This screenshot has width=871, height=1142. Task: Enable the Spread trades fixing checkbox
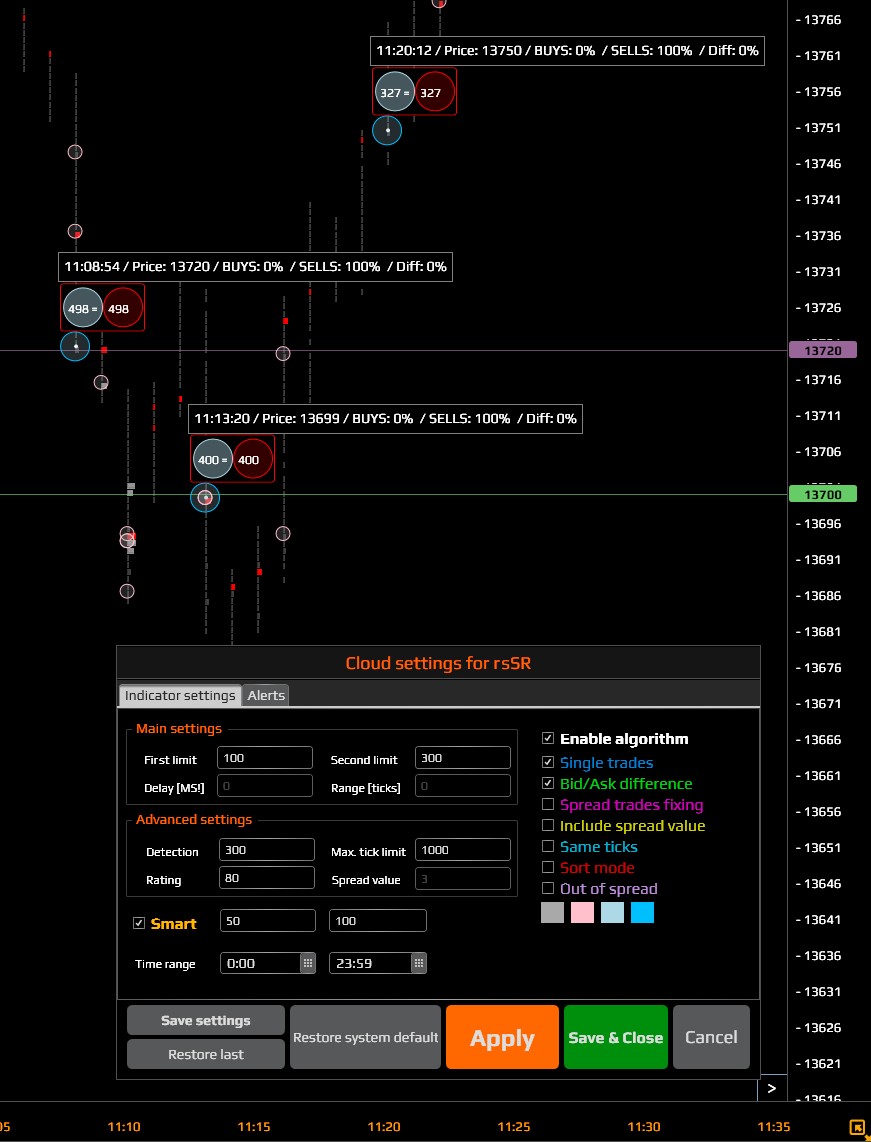click(548, 805)
